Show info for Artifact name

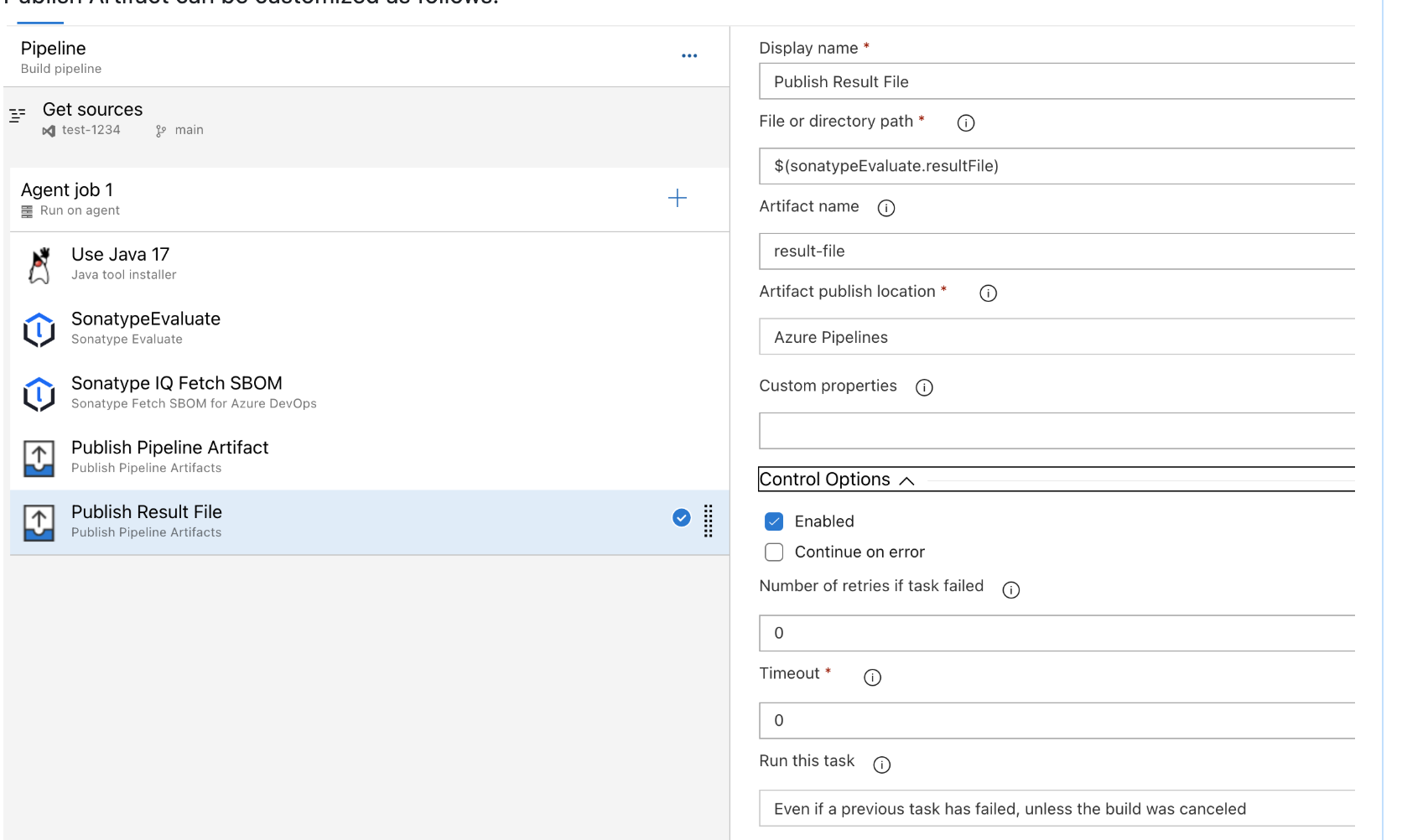pos(886,209)
